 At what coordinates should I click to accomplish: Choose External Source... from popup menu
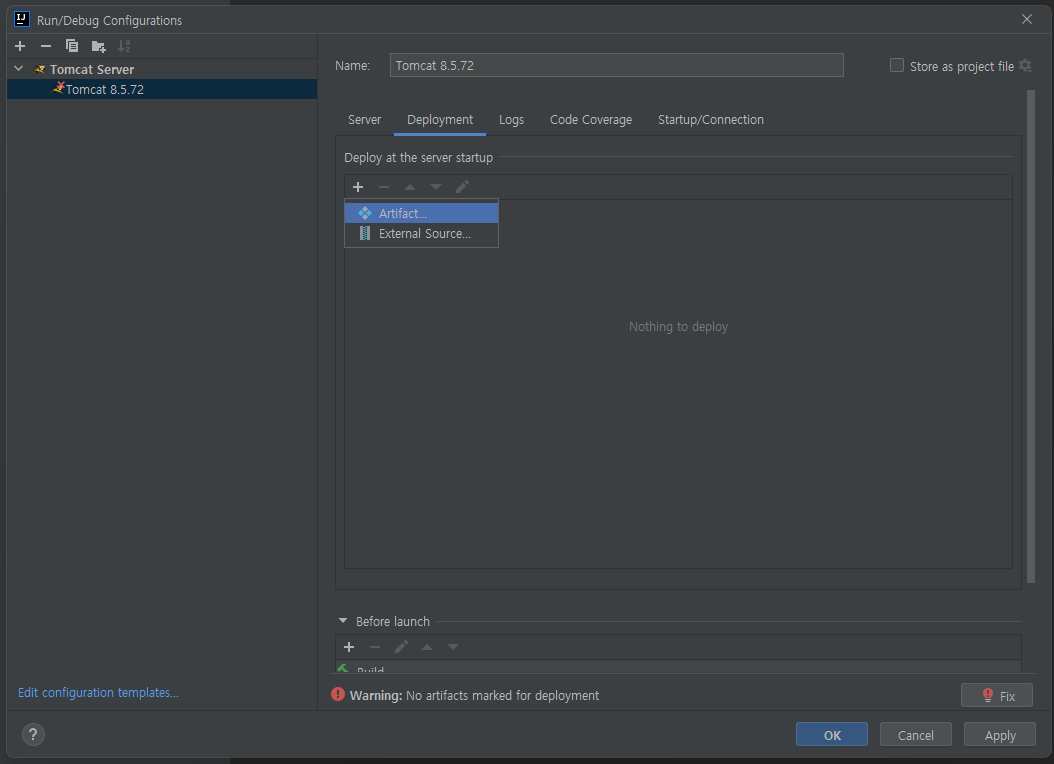[x=421, y=233]
